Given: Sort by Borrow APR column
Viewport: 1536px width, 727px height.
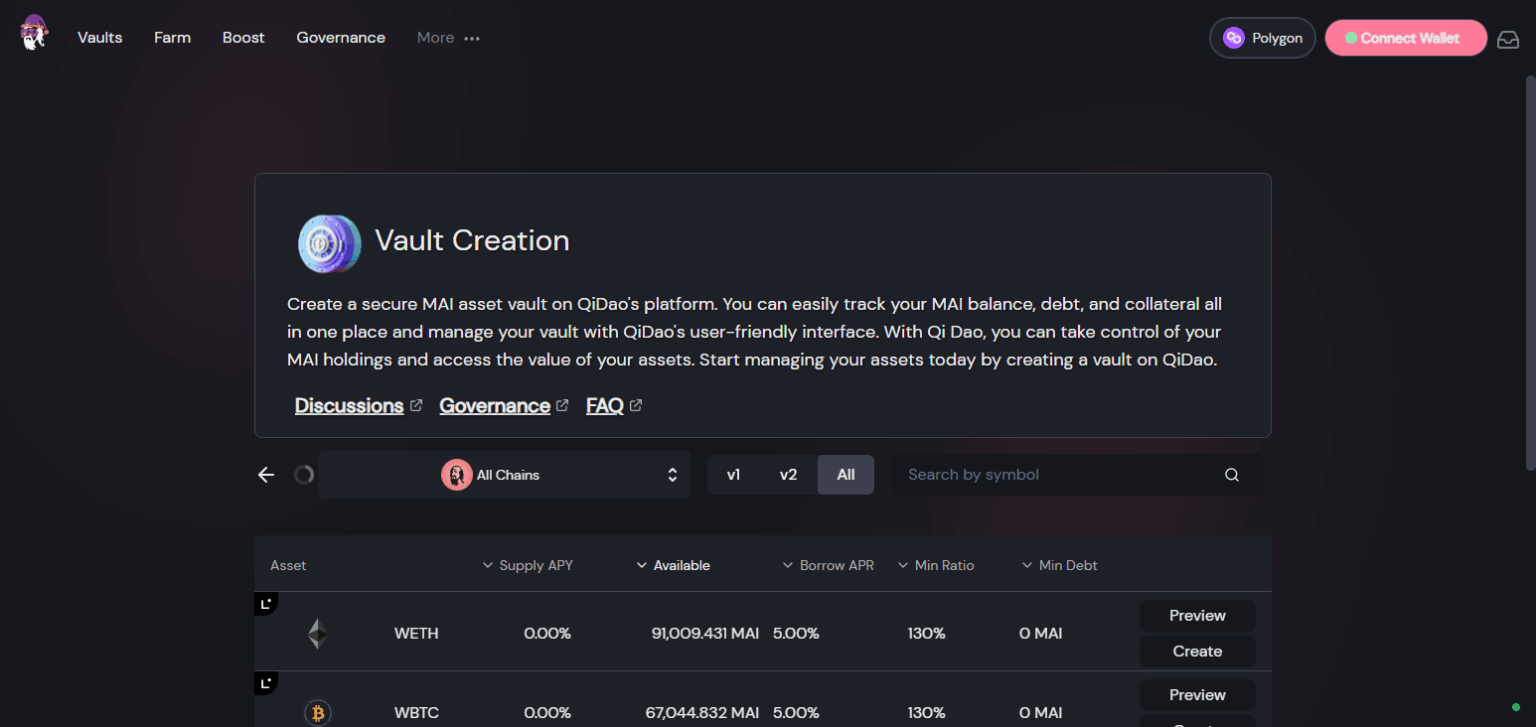Looking at the screenshot, I should [x=828, y=565].
